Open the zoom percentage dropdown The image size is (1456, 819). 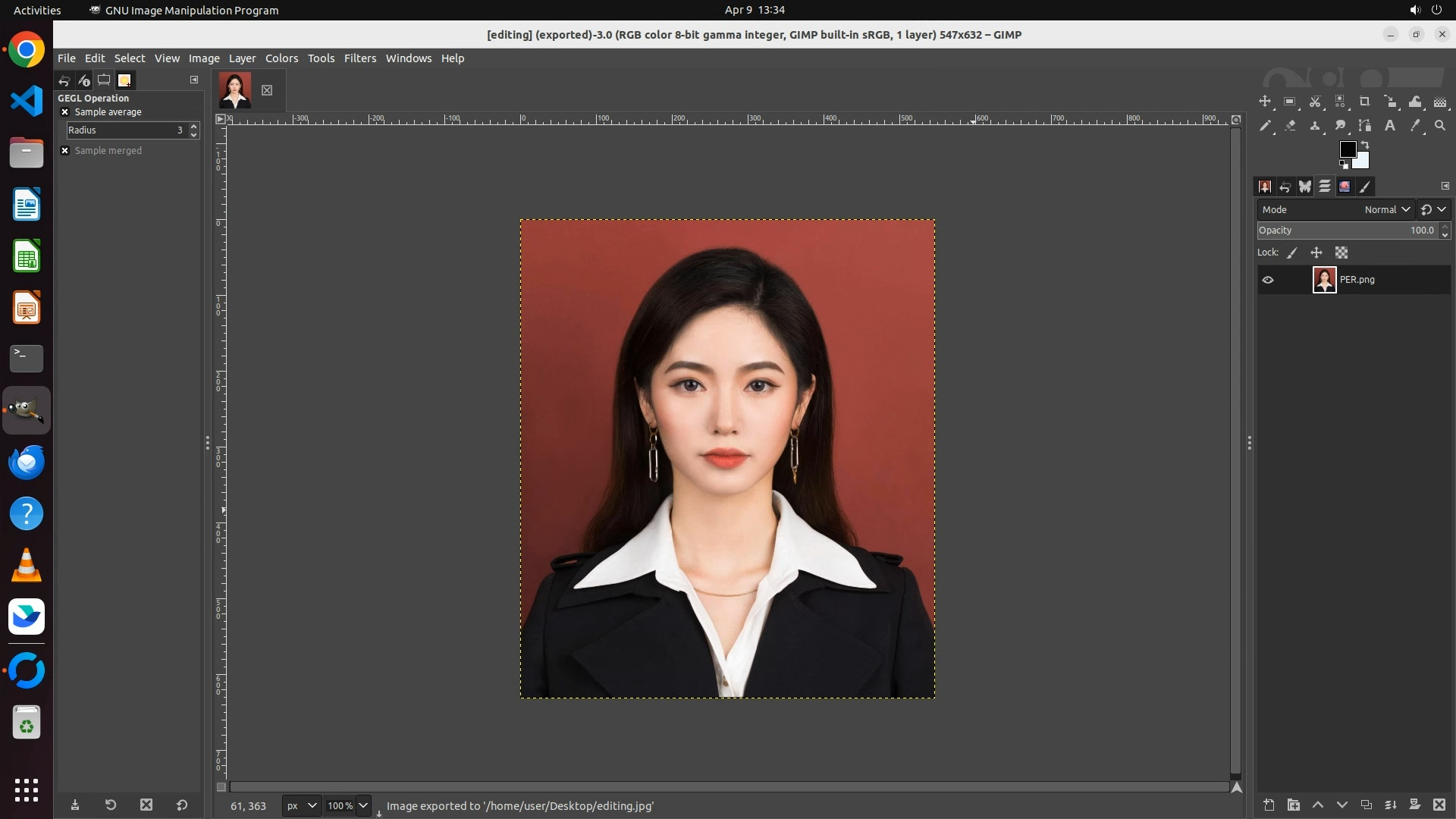click(x=363, y=805)
